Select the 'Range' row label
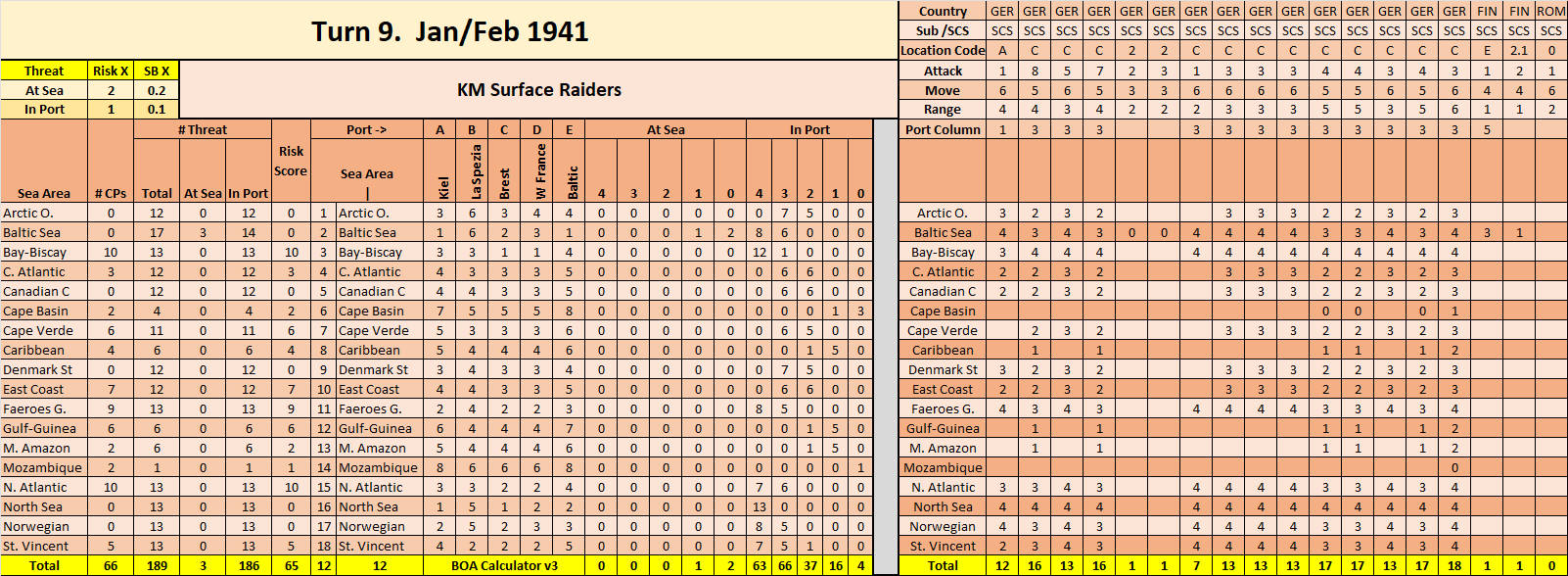Viewport: 1568px width, 576px height. click(x=943, y=110)
